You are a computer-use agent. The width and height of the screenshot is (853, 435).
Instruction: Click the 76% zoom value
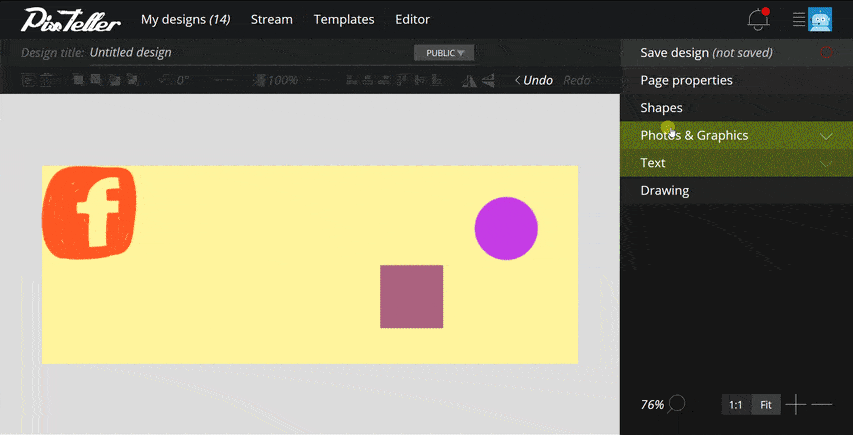pos(652,405)
